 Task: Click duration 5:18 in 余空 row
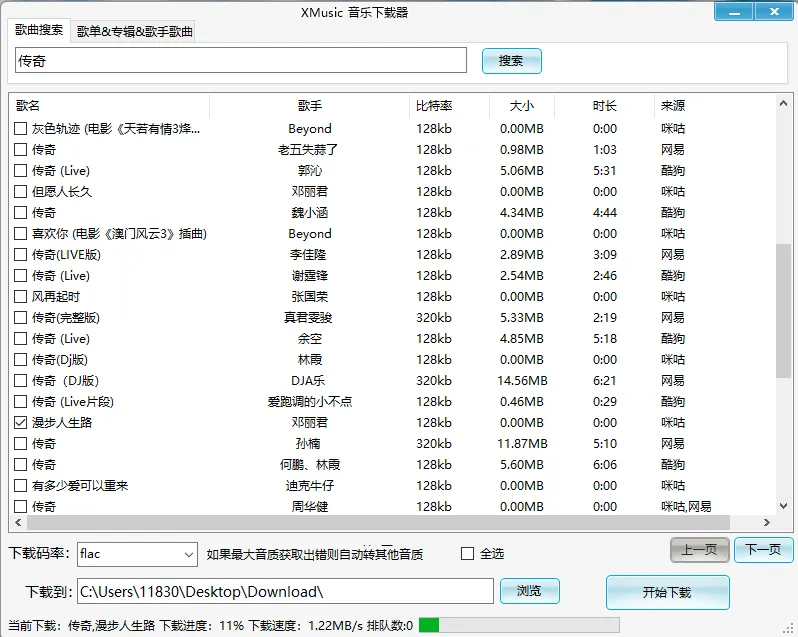pos(605,339)
